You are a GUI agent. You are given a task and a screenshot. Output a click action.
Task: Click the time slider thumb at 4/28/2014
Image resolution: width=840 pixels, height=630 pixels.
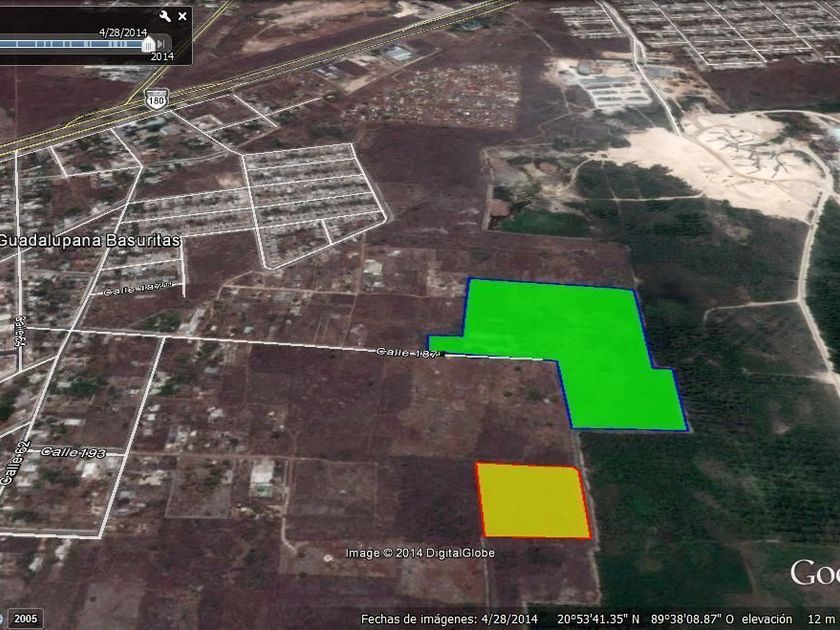(149, 44)
